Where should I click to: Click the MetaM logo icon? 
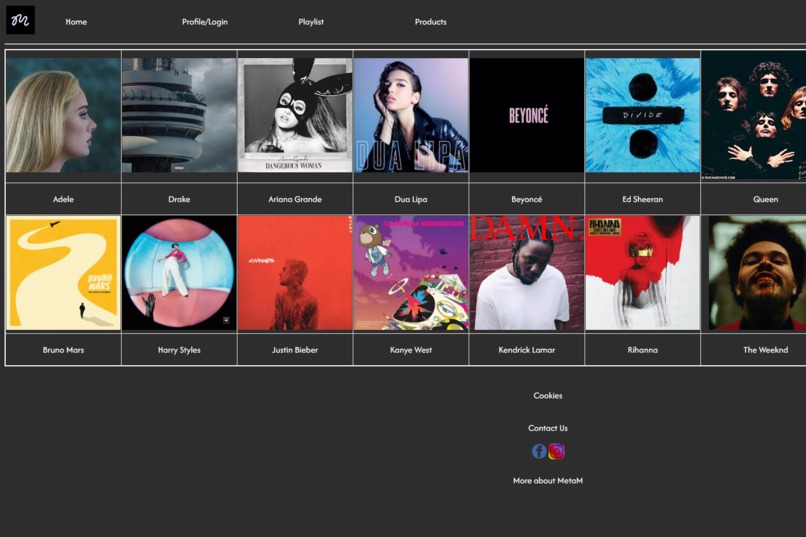pyautogui.click(x=21, y=20)
